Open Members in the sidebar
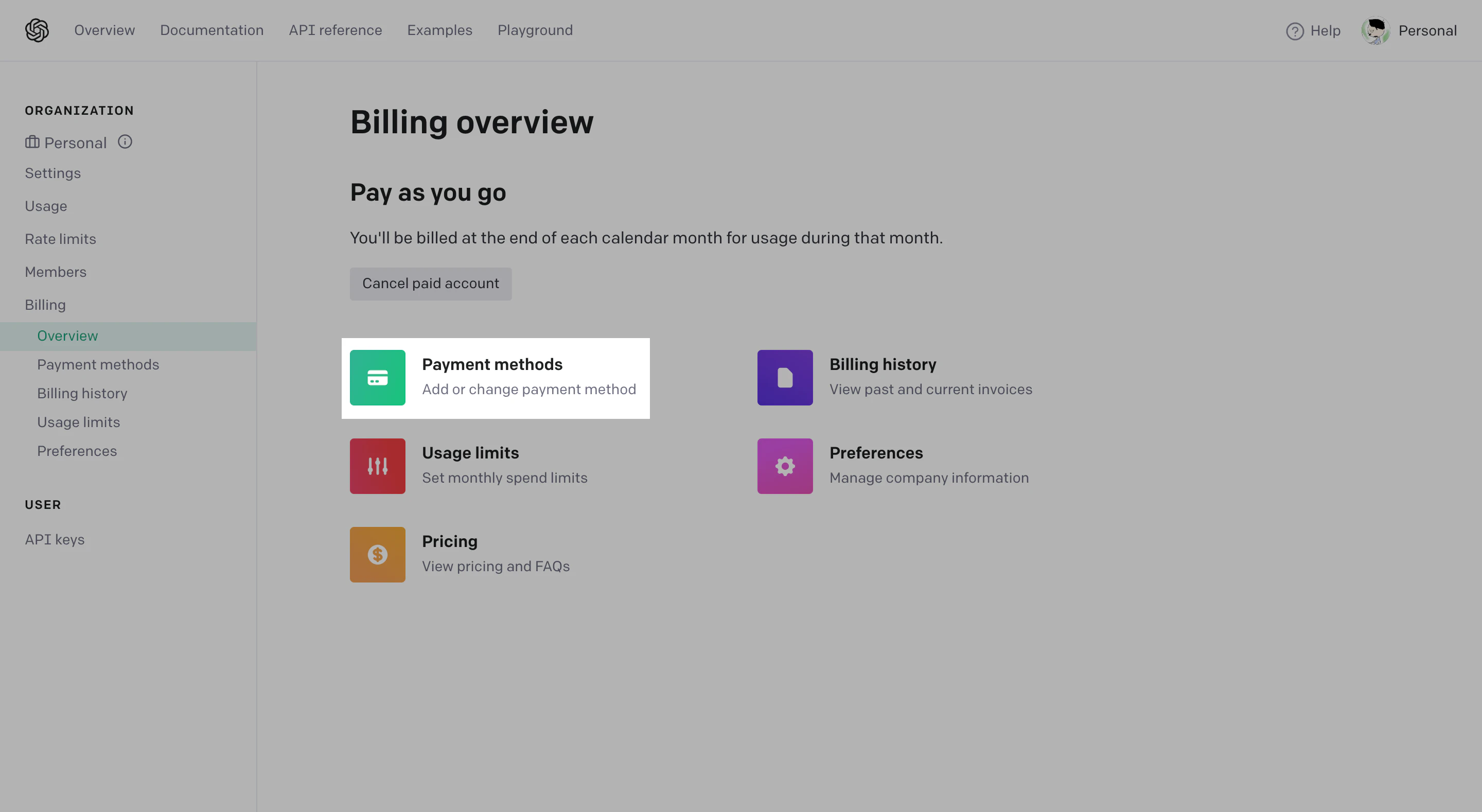Screen dimensions: 1482x812 click(x=56, y=272)
